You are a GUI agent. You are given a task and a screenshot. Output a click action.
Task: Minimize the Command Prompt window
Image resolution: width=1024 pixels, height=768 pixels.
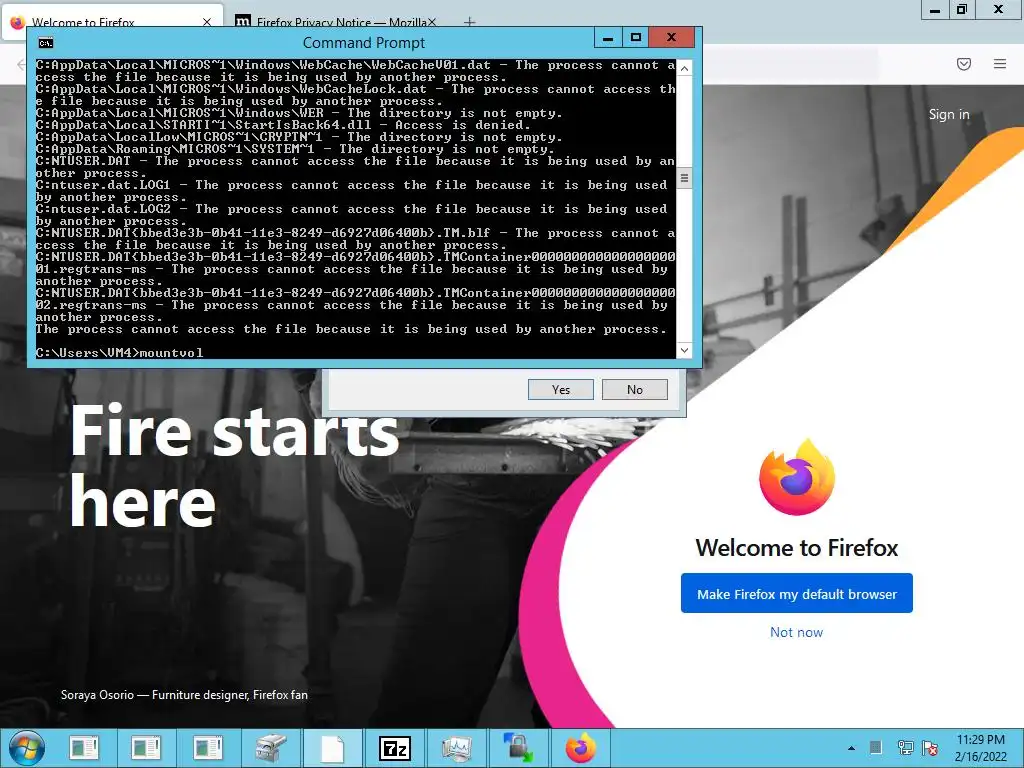(608, 38)
